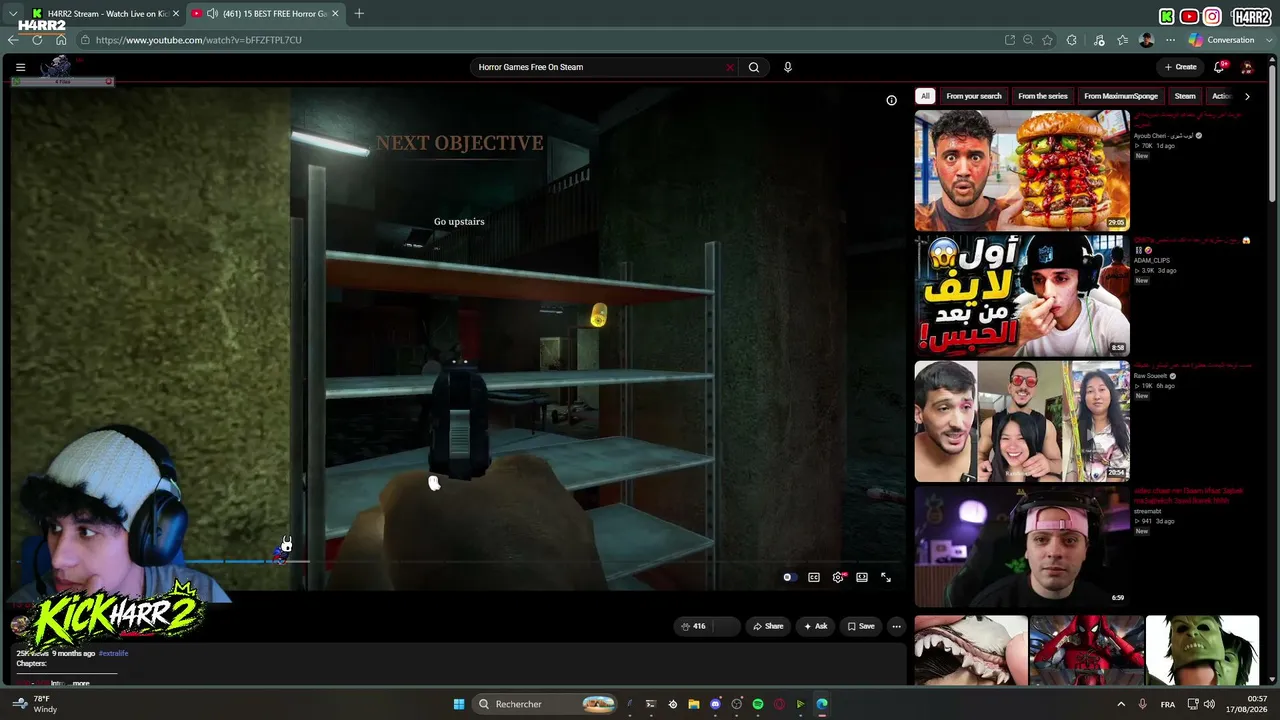Screen dimensions: 1280x720
Task: Clear the YouTube search box text
Action: 729,67
